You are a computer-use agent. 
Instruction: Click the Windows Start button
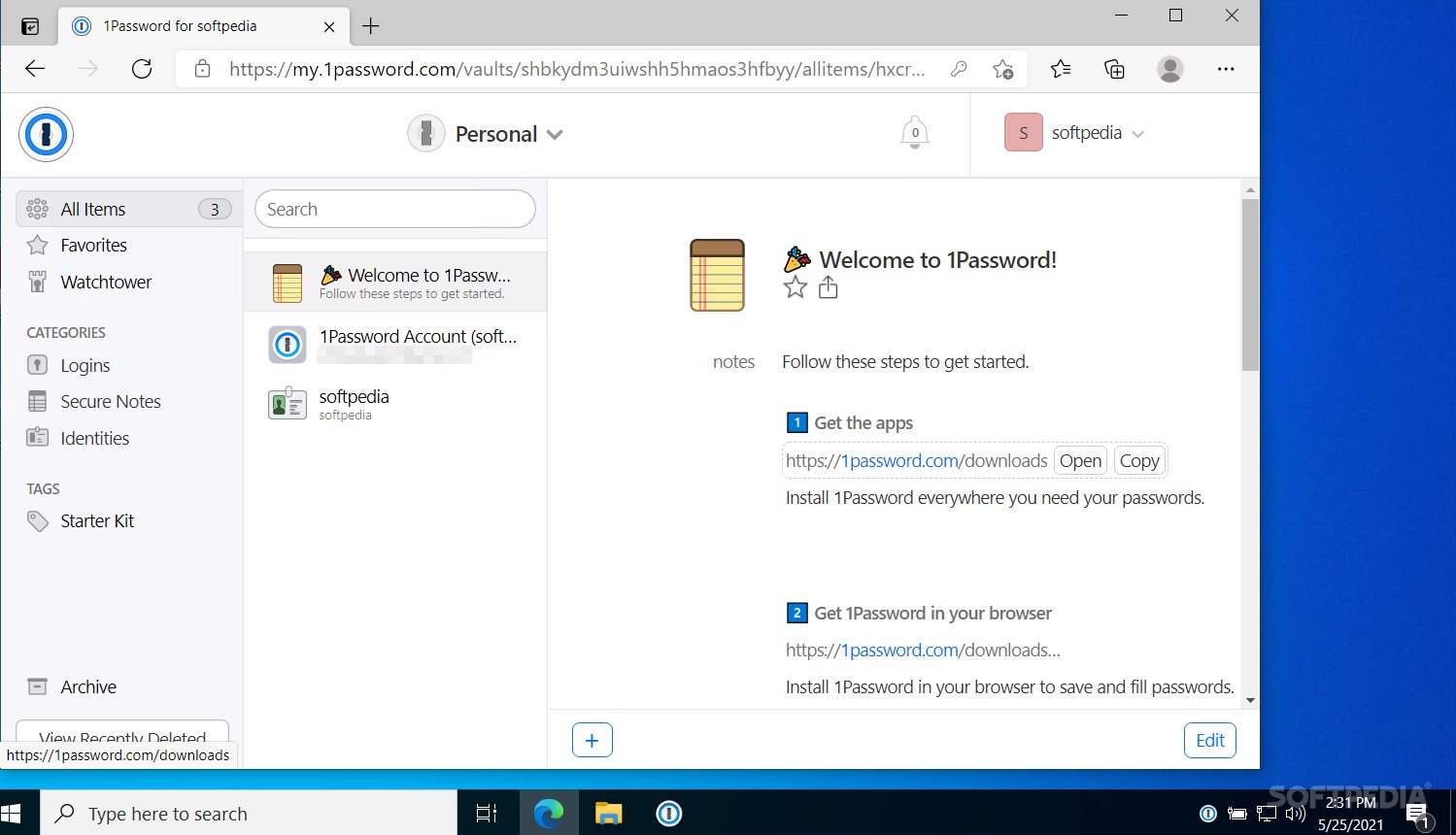click(x=12, y=814)
